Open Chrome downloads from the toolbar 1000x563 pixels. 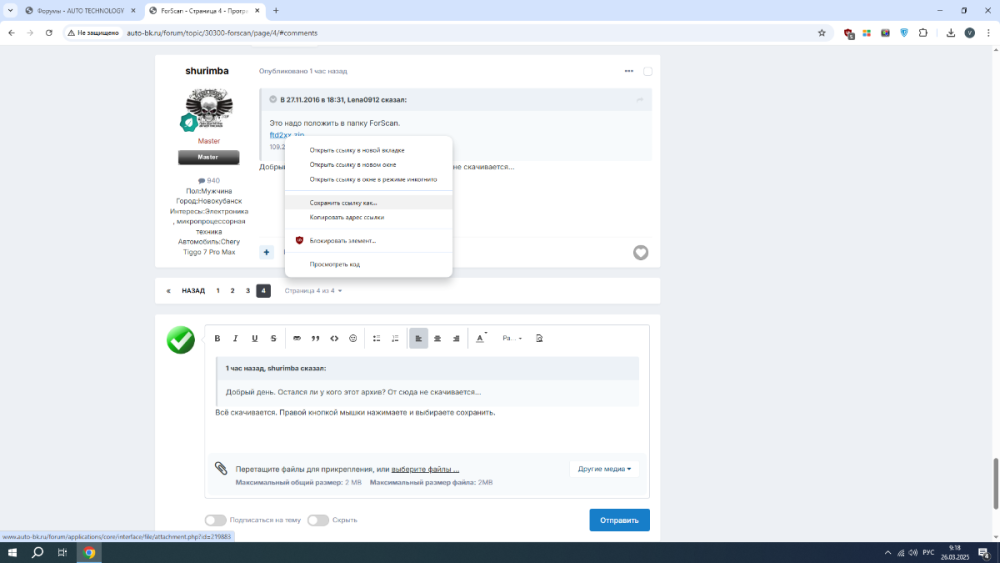(950, 33)
